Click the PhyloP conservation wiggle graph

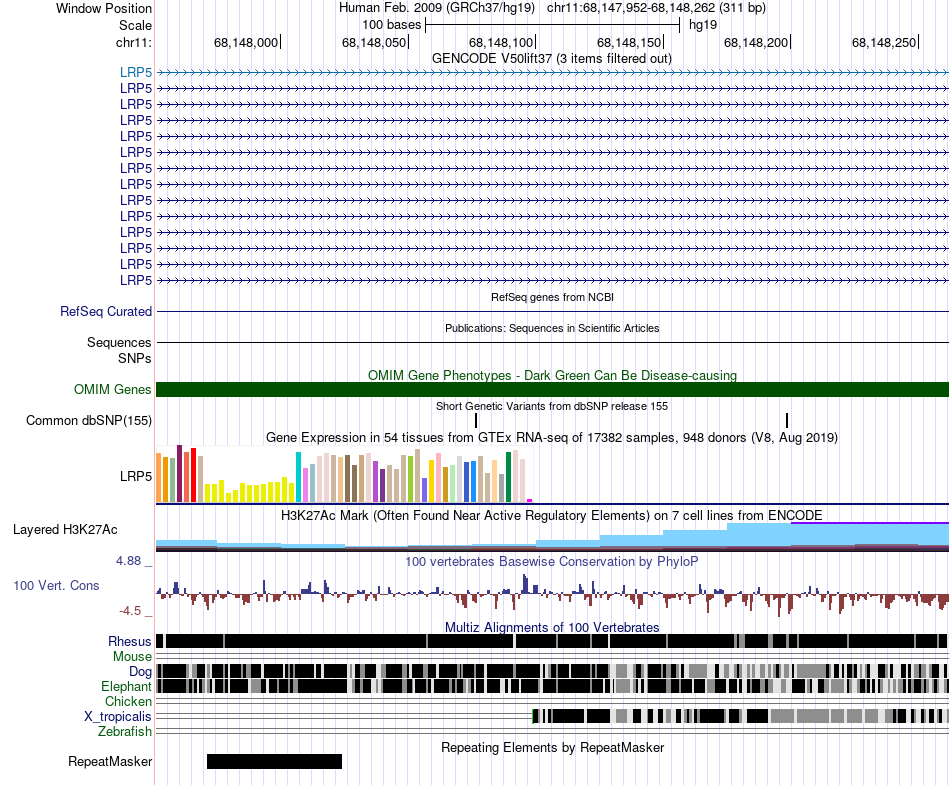click(552, 594)
